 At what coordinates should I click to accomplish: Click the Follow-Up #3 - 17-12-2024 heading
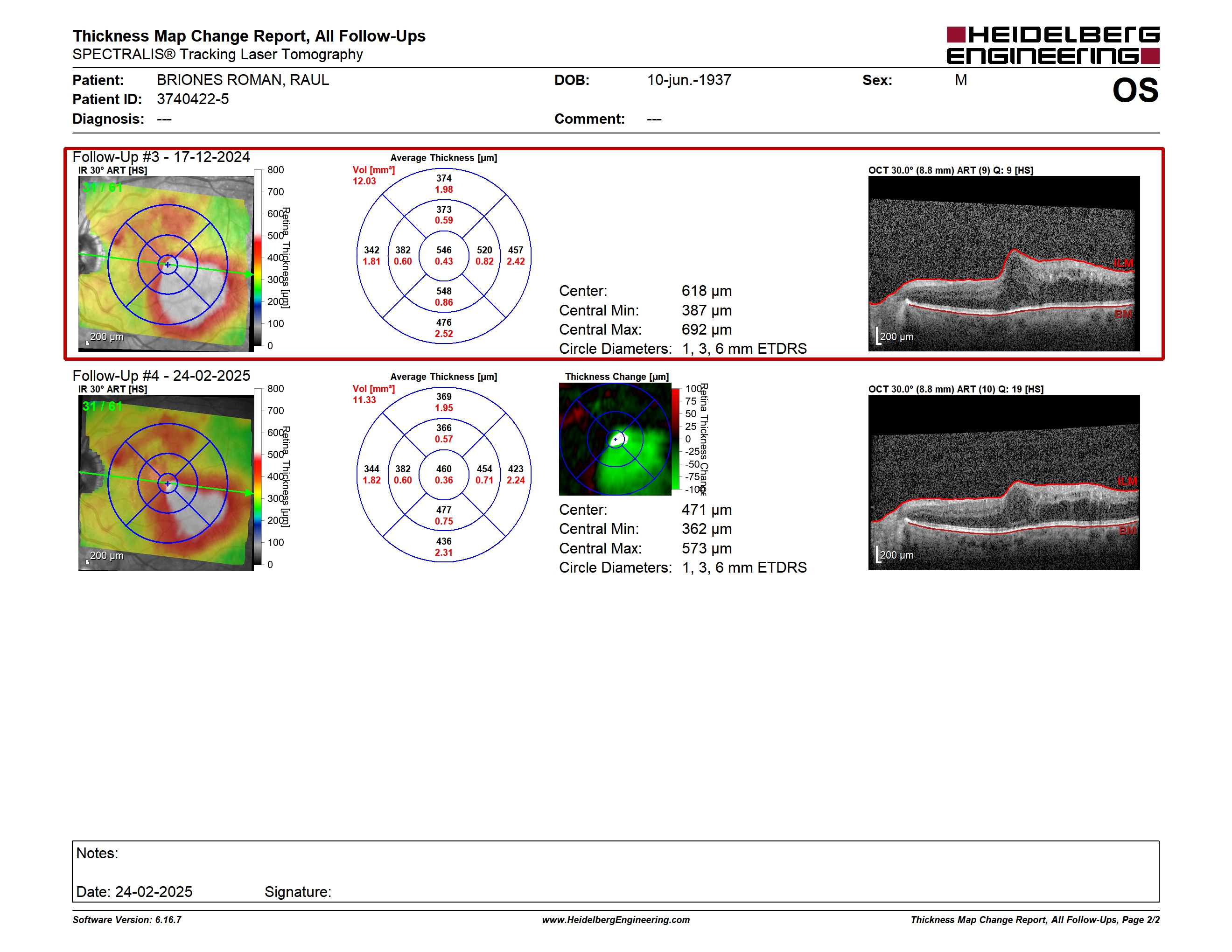point(161,157)
